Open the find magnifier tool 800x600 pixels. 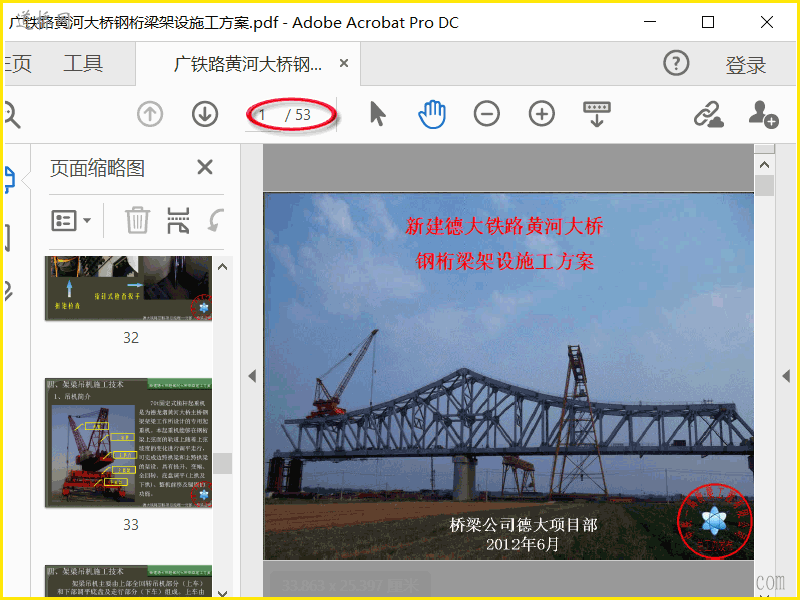click(x=11, y=115)
